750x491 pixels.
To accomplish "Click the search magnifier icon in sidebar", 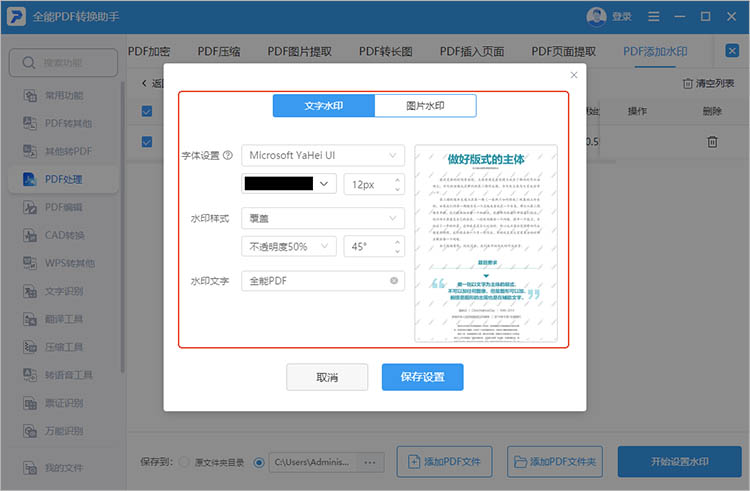I will [29, 63].
